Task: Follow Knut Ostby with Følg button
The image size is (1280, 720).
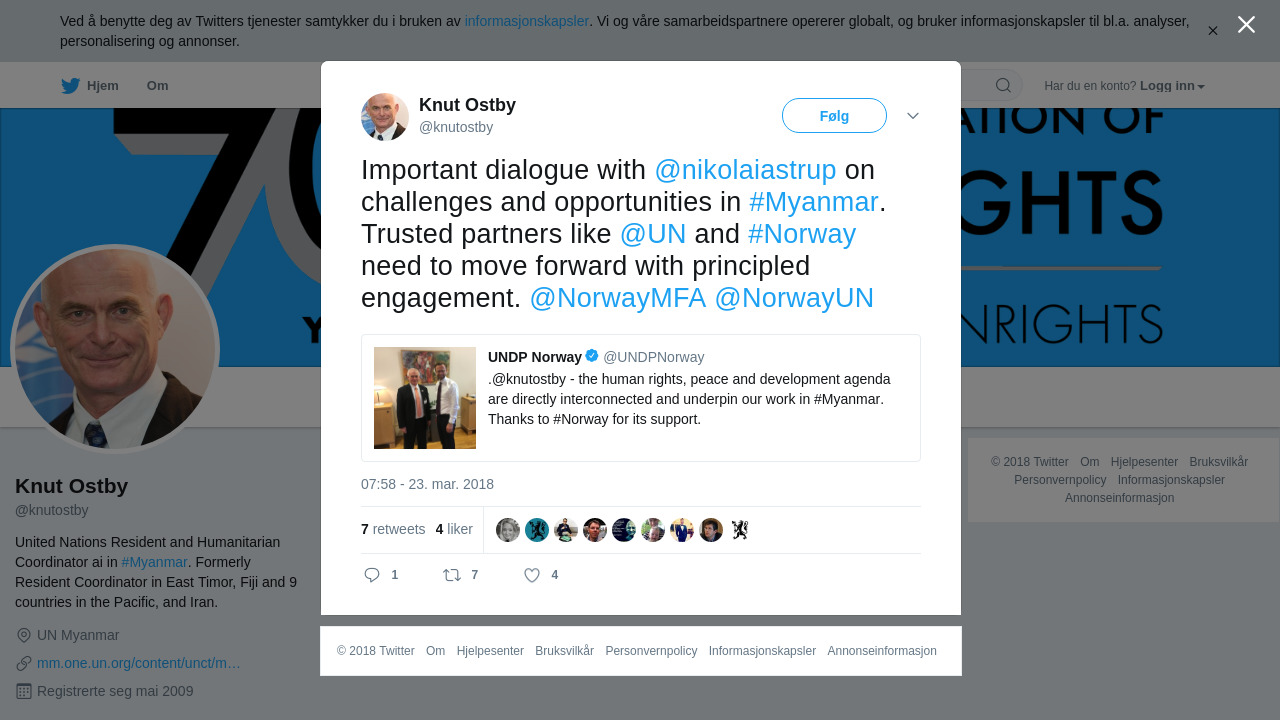Action: (834, 116)
